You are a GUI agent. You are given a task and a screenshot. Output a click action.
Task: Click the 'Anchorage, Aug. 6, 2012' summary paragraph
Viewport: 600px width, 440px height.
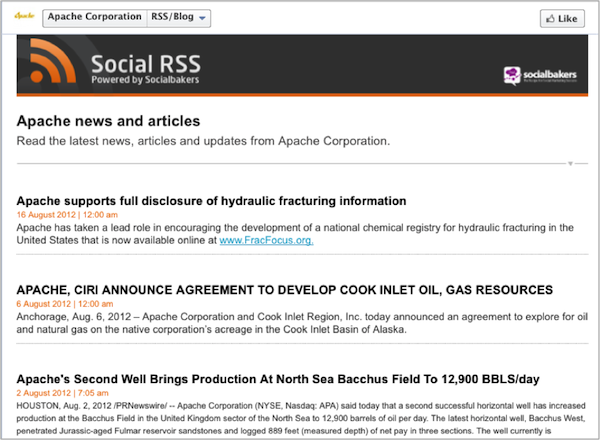pos(302,323)
